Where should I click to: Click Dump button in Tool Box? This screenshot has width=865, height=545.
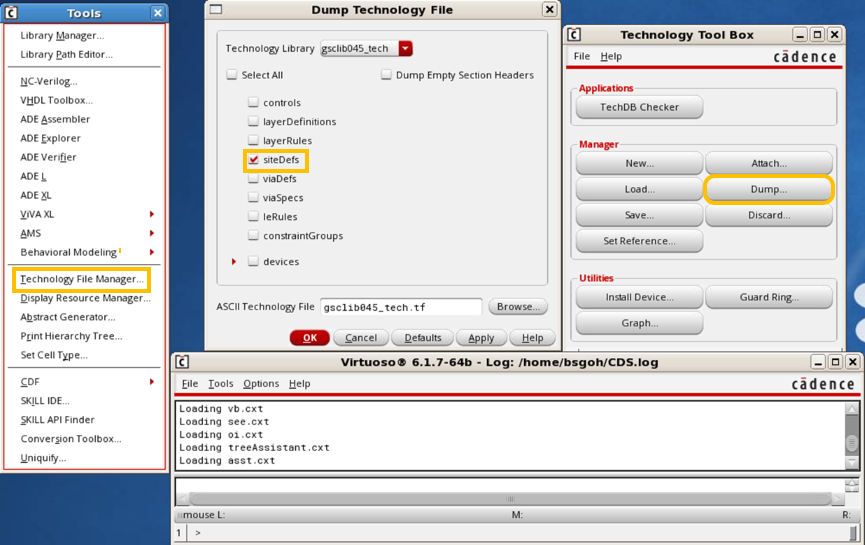tap(768, 189)
